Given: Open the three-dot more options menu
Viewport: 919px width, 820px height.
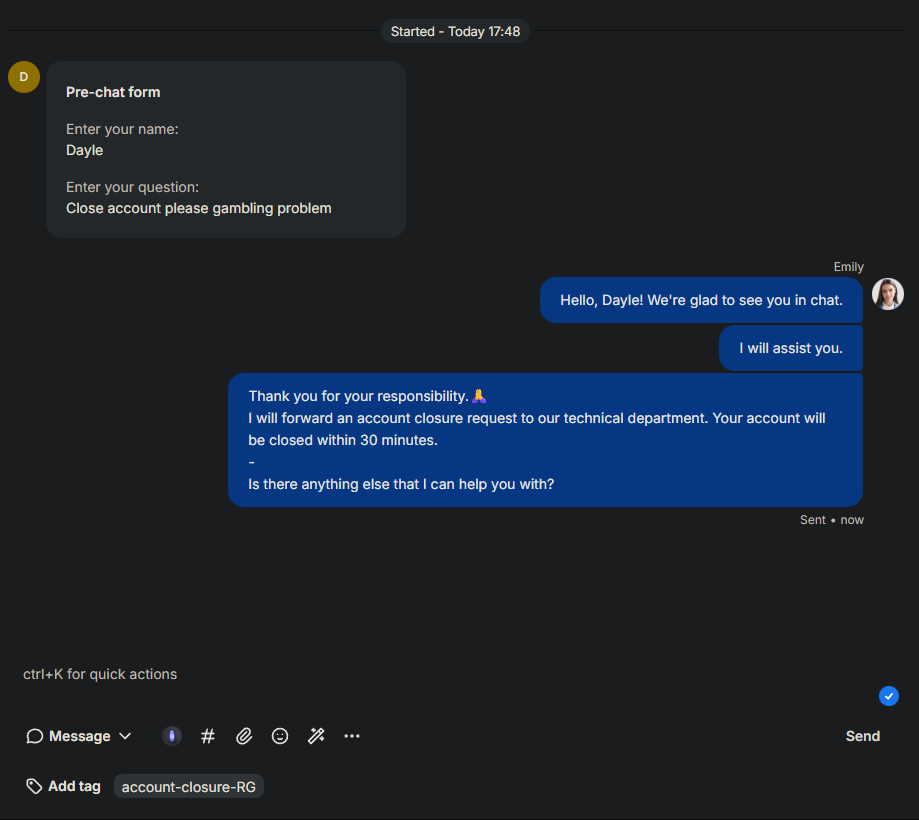Looking at the screenshot, I should click(x=352, y=736).
